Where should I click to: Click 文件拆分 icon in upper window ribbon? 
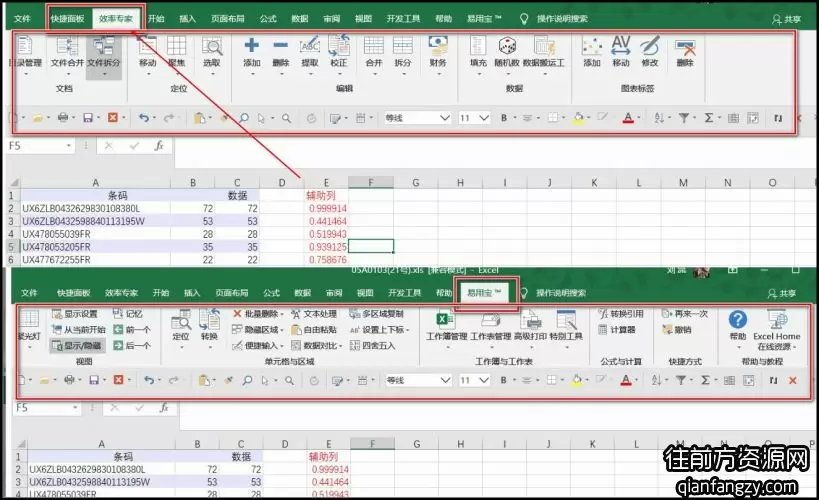103,46
